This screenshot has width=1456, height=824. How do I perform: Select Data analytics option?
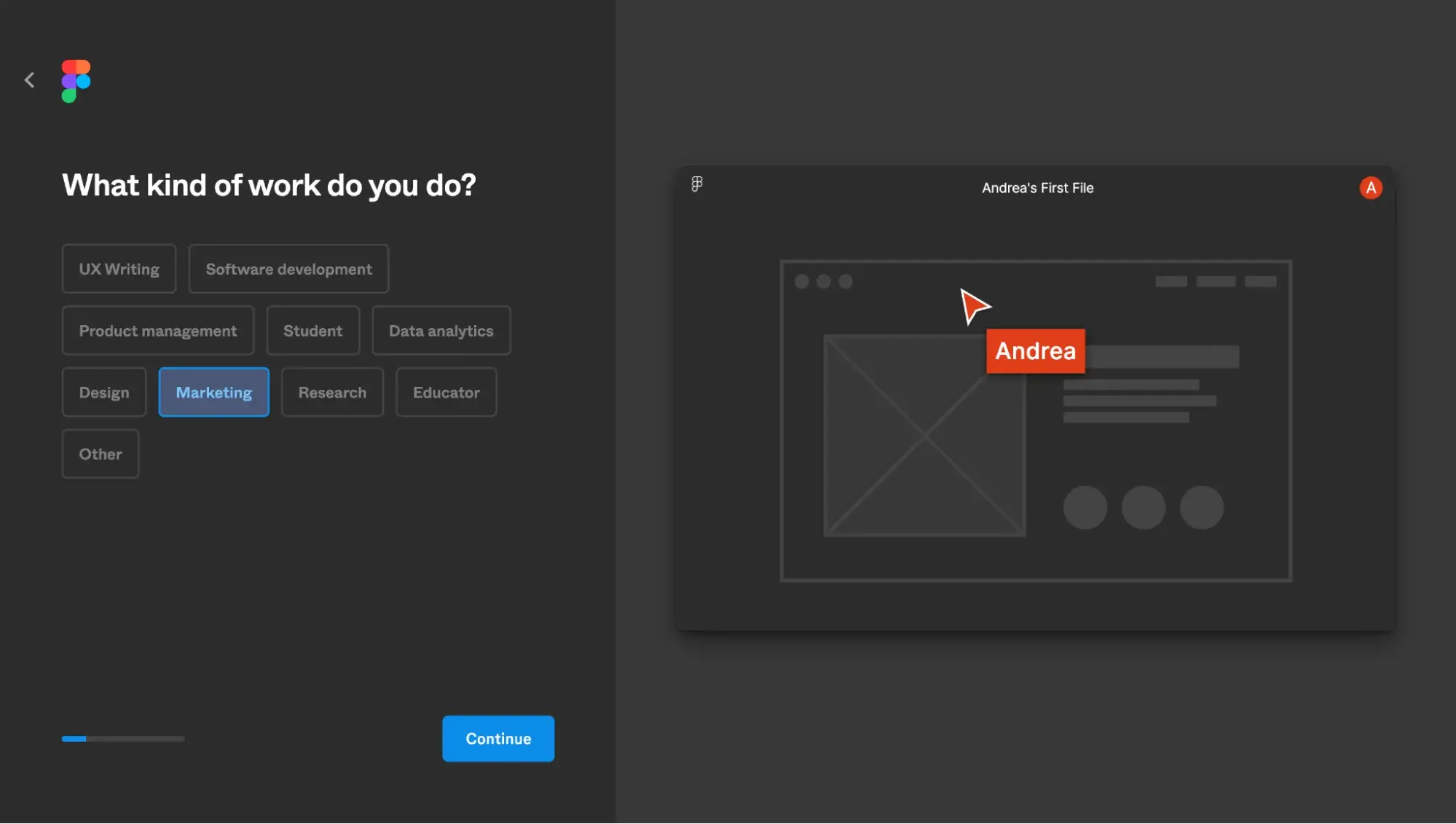[441, 331]
